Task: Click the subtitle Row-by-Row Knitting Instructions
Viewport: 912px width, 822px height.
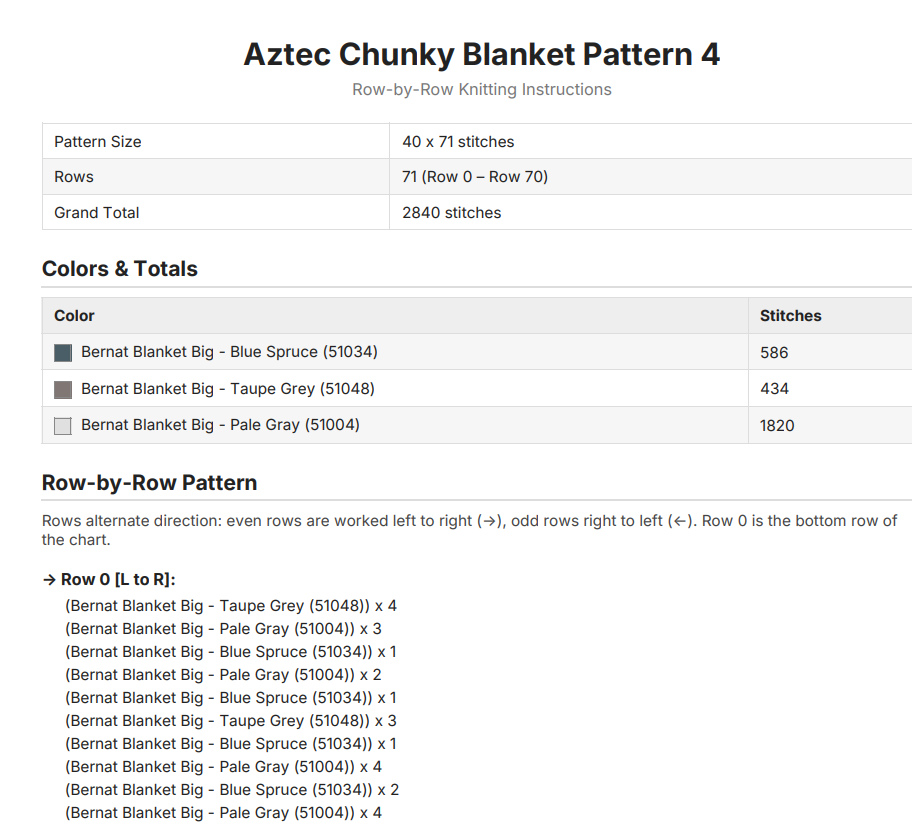Action: click(482, 90)
